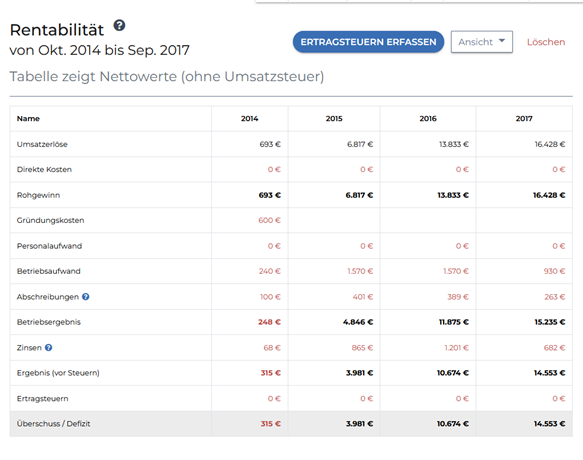Select the Ergebnis (vor Steuern) 2015 value 3.981 €
Screen dimensions: 583x460
tap(360, 373)
